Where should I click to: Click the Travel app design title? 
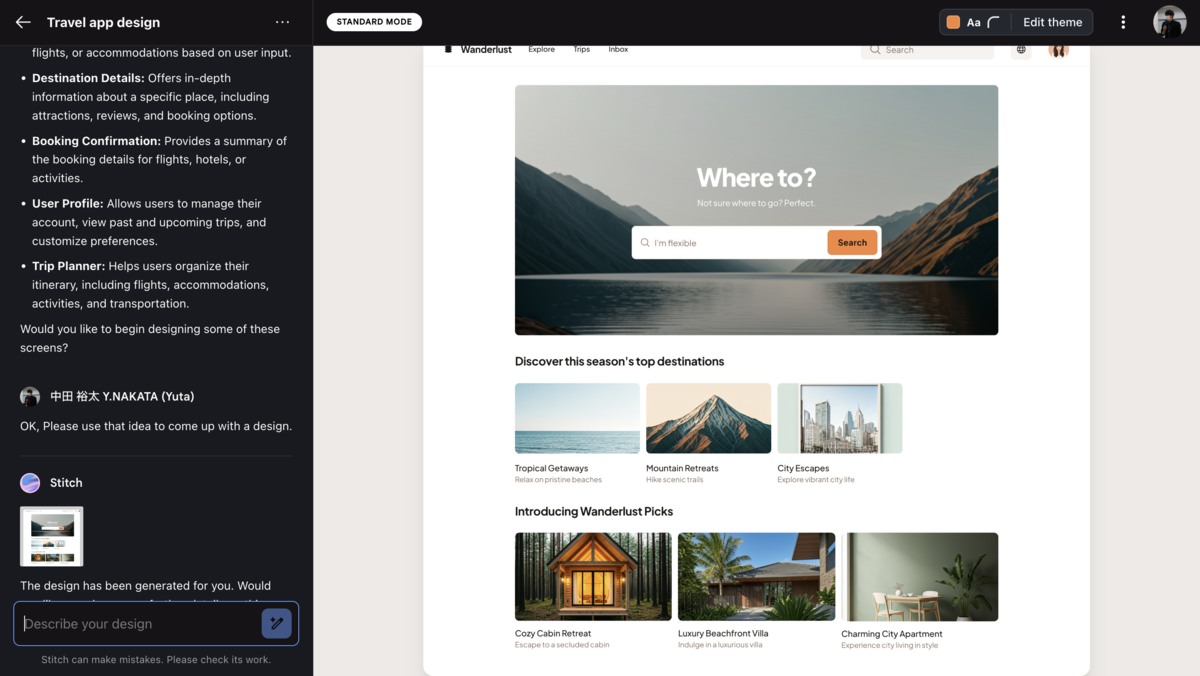(x=103, y=22)
